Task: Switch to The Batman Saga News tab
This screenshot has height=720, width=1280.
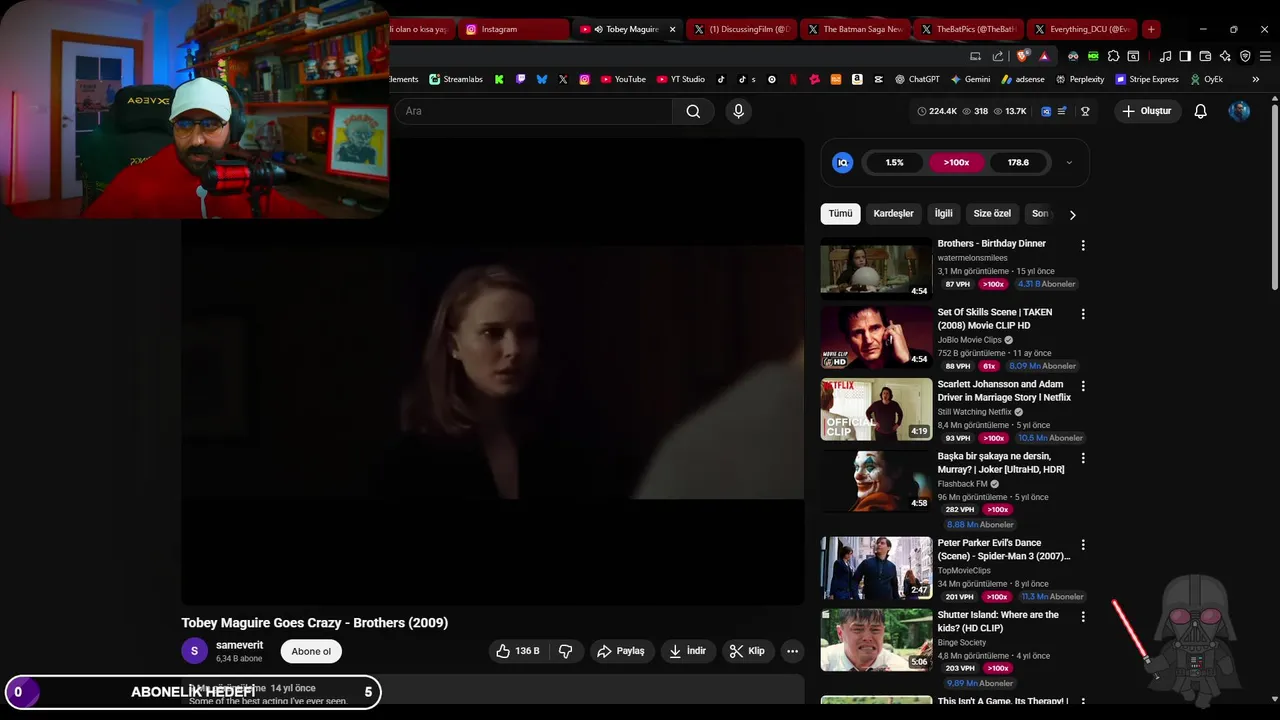Action: (x=856, y=29)
